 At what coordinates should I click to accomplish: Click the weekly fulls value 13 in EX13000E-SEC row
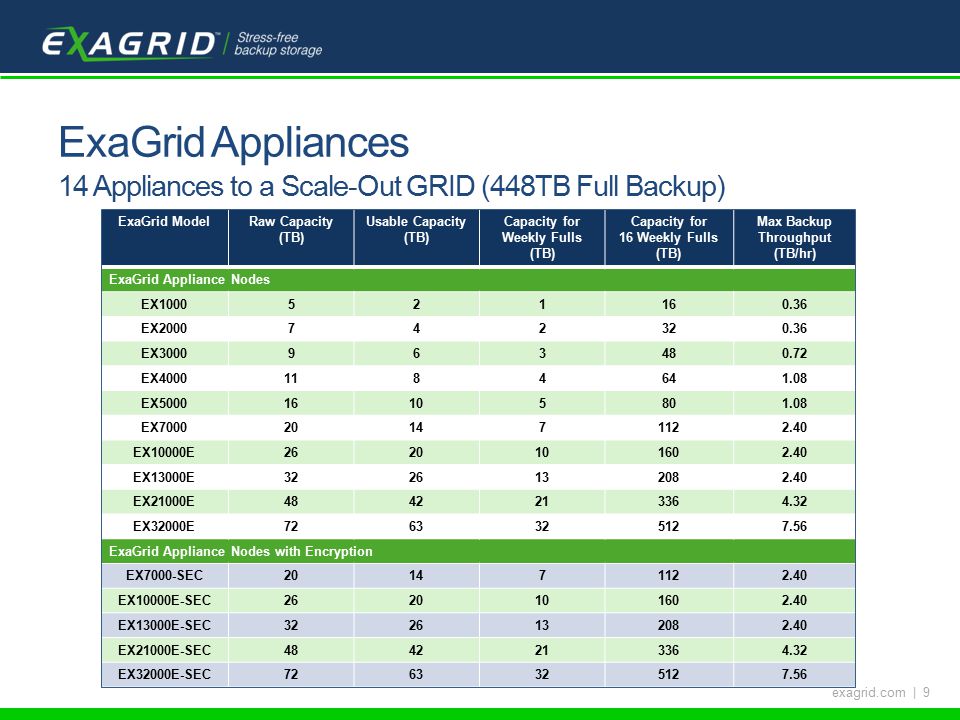click(x=542, y=625)
